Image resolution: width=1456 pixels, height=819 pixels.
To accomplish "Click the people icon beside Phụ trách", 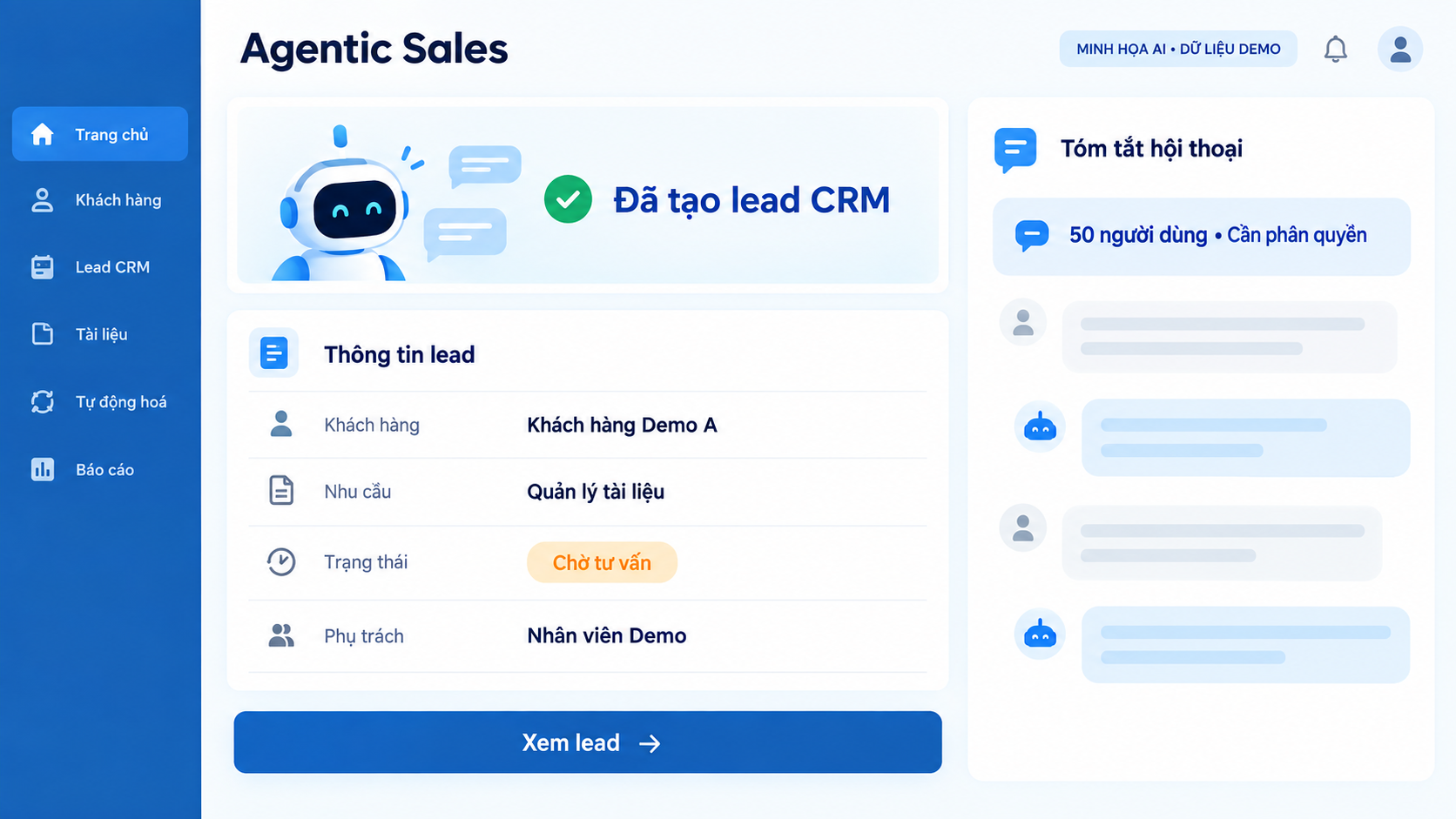I will pyautogui.click(x=281, y=635).
